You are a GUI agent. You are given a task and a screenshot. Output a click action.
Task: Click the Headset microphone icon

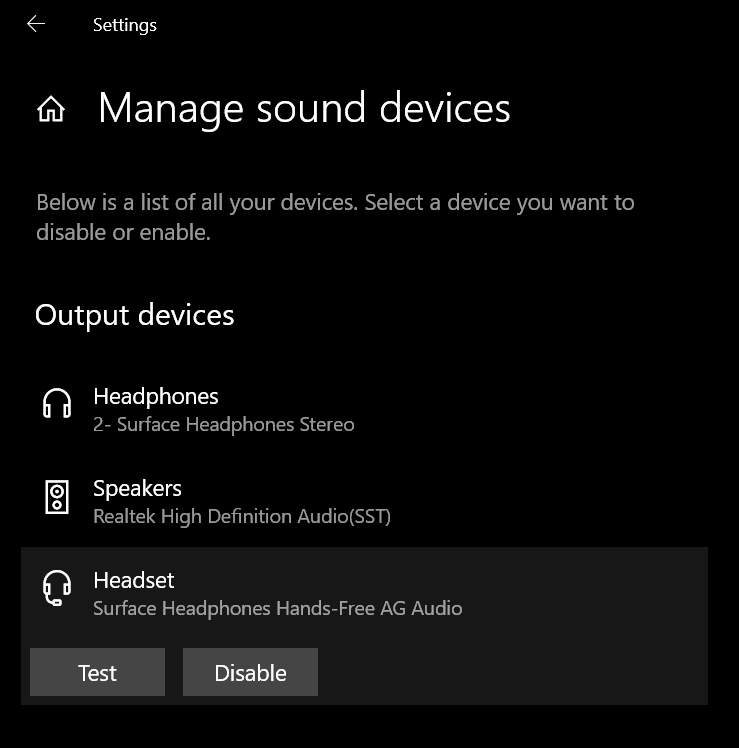coord(57,588)
